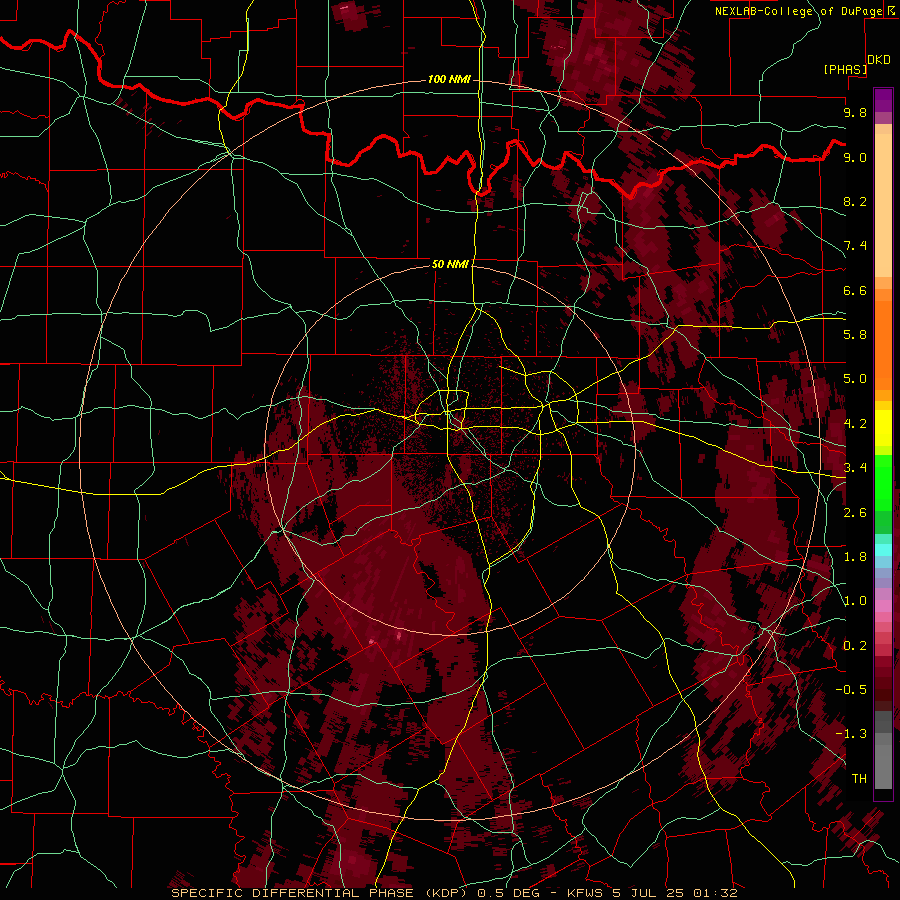Screen dimensions: 900x900
Task: Click the TH label at the scale bottom
Action: click(x=859, y=779)
